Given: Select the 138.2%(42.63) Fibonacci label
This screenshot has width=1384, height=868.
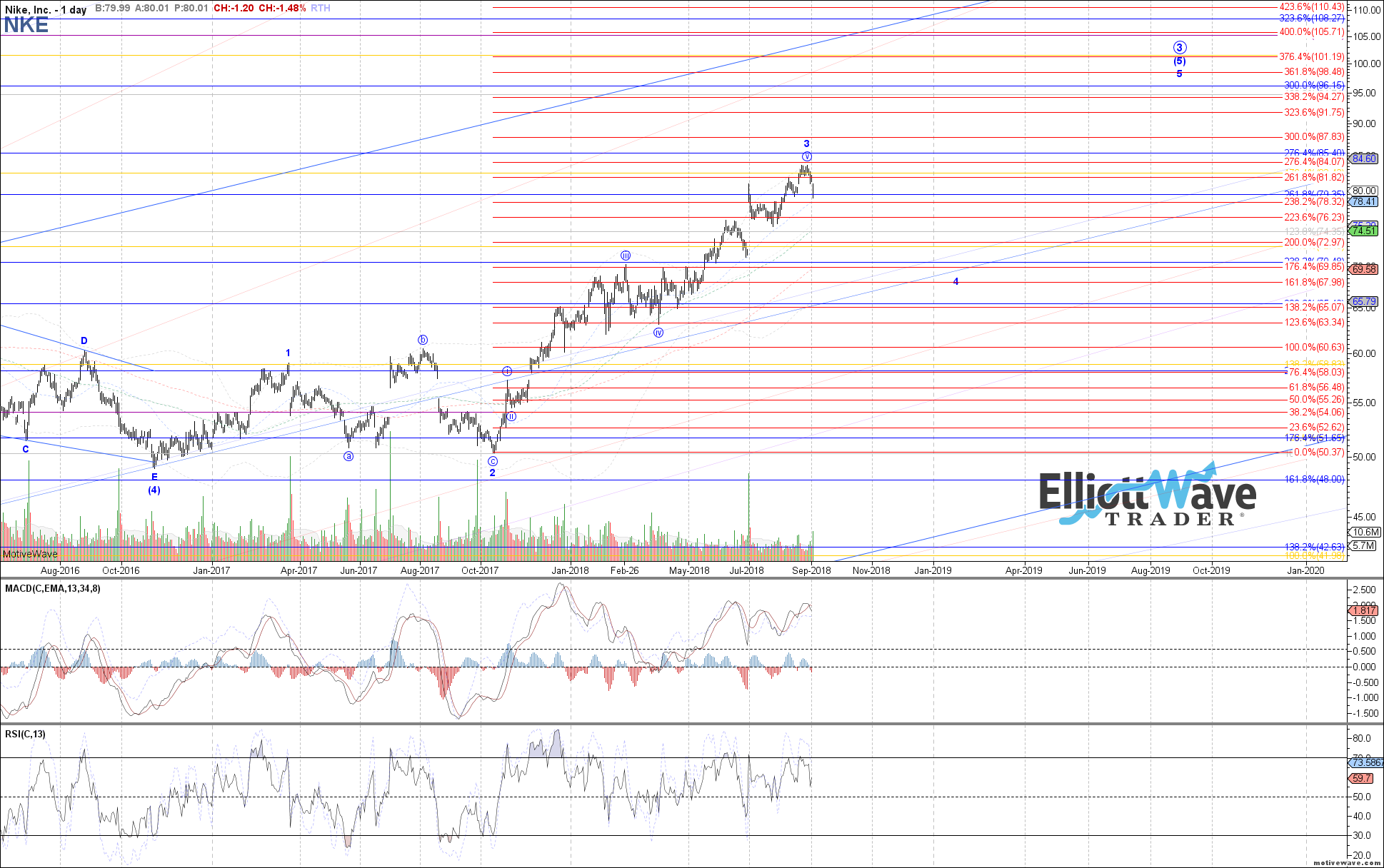Looking at the screenshot, I should point(1314,546).
